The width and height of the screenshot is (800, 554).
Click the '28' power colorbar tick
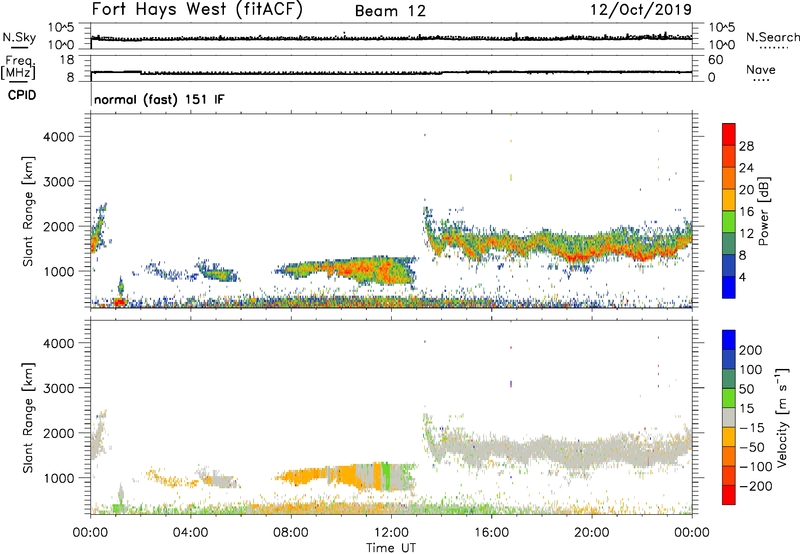(x=746, y=146)
